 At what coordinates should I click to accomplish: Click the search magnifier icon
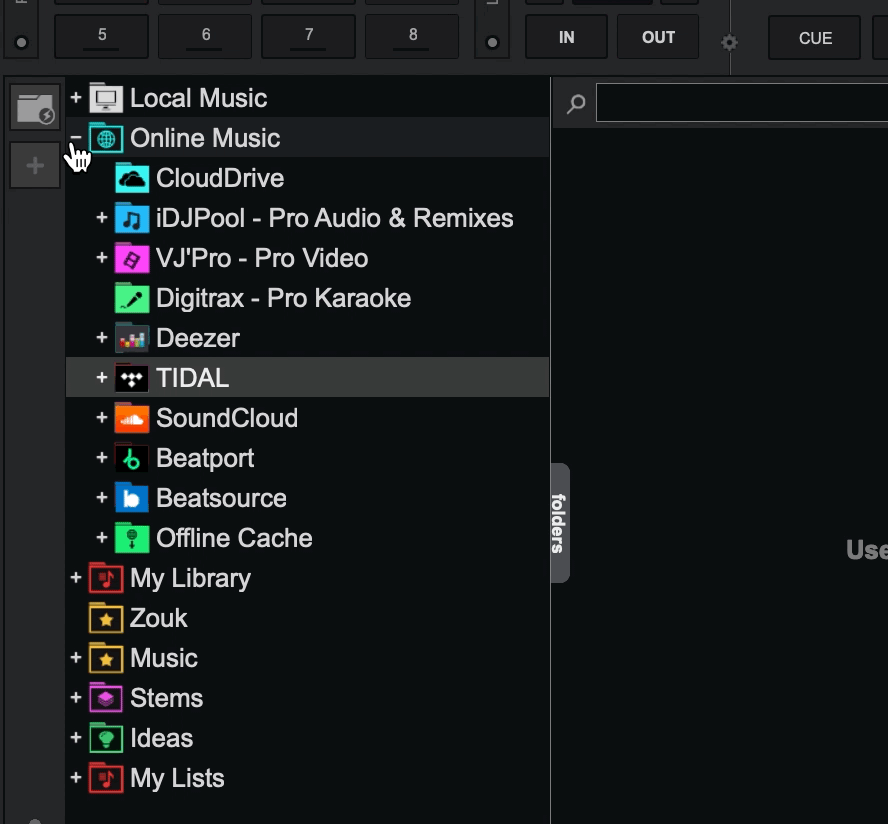click(x=576, y=104)
